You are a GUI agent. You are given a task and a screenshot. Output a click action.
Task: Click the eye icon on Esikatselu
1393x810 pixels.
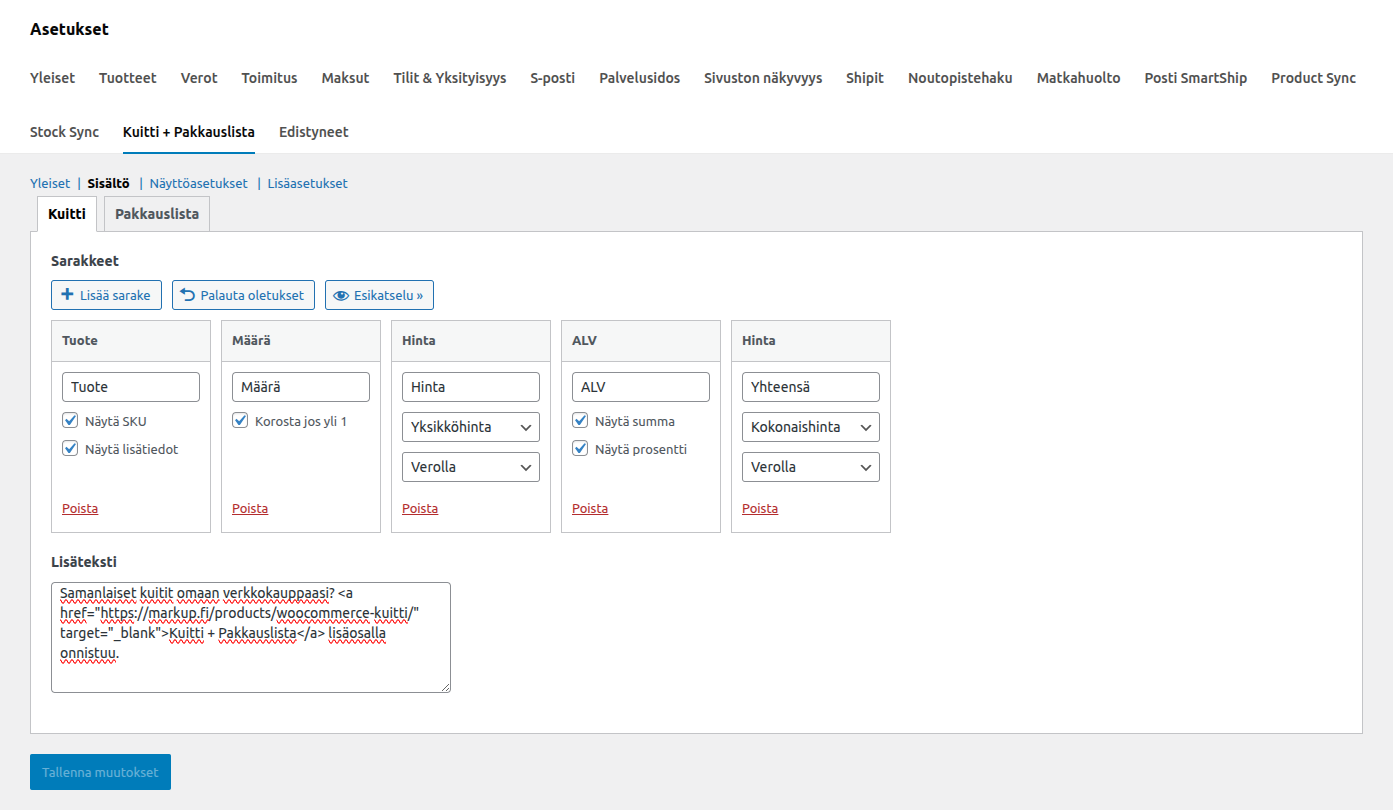(340, 295)
